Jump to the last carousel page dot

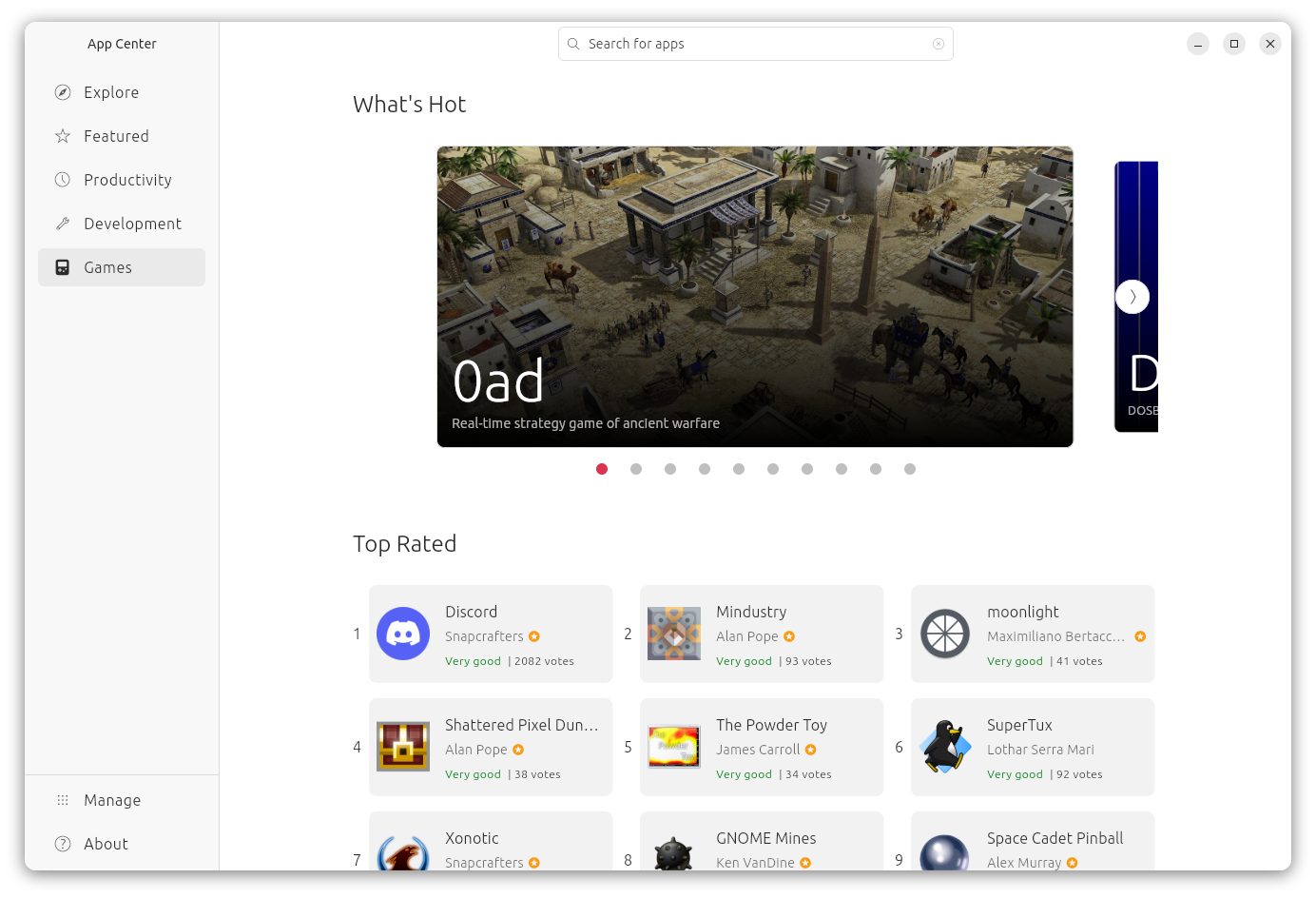click(910, 469)
